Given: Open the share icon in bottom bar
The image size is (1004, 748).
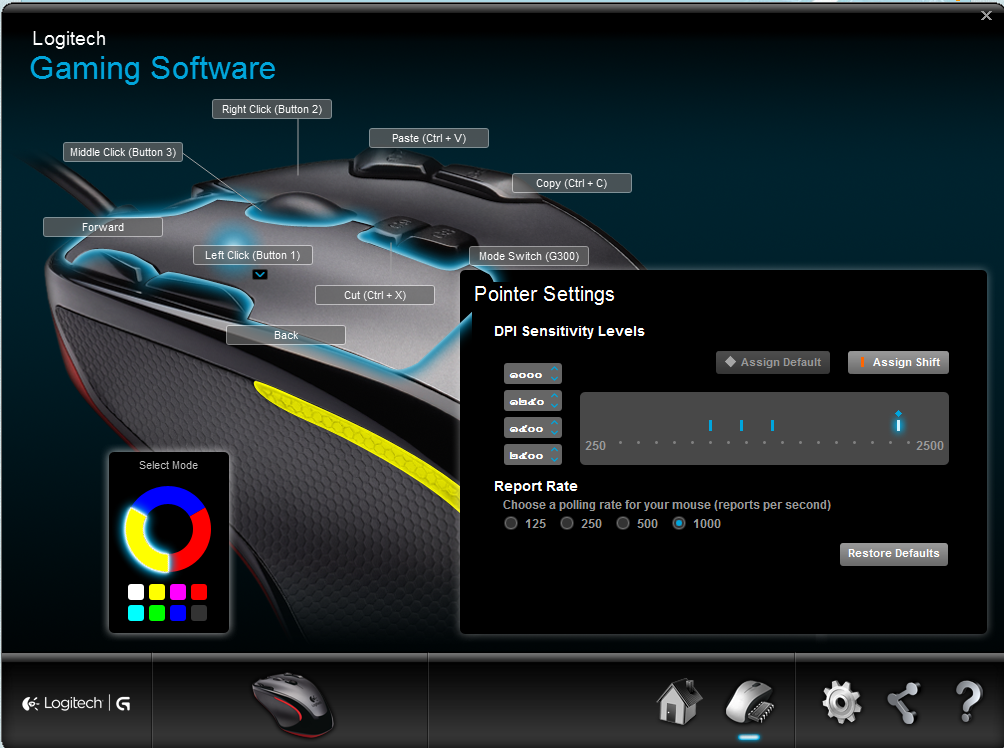Looking at the screenshot, I should 903,703.
